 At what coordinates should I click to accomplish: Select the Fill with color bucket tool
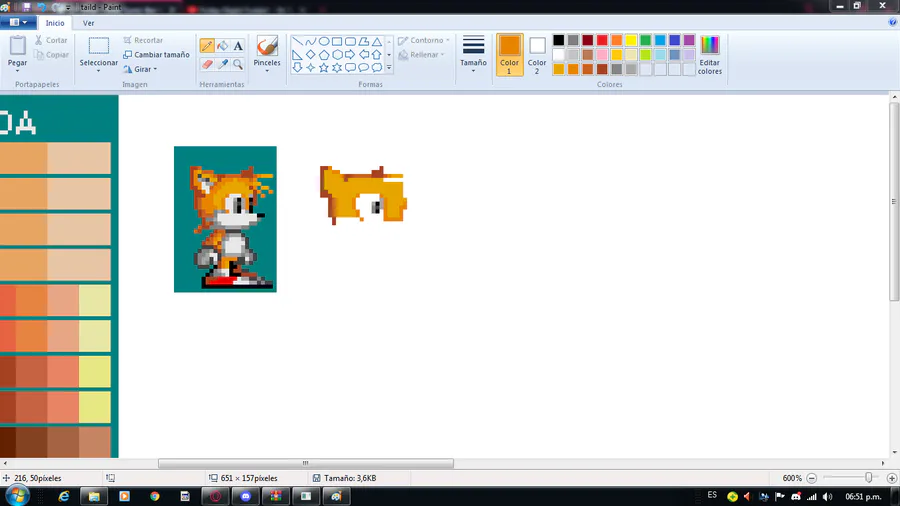pyautogui.click(x=223, y=46)
